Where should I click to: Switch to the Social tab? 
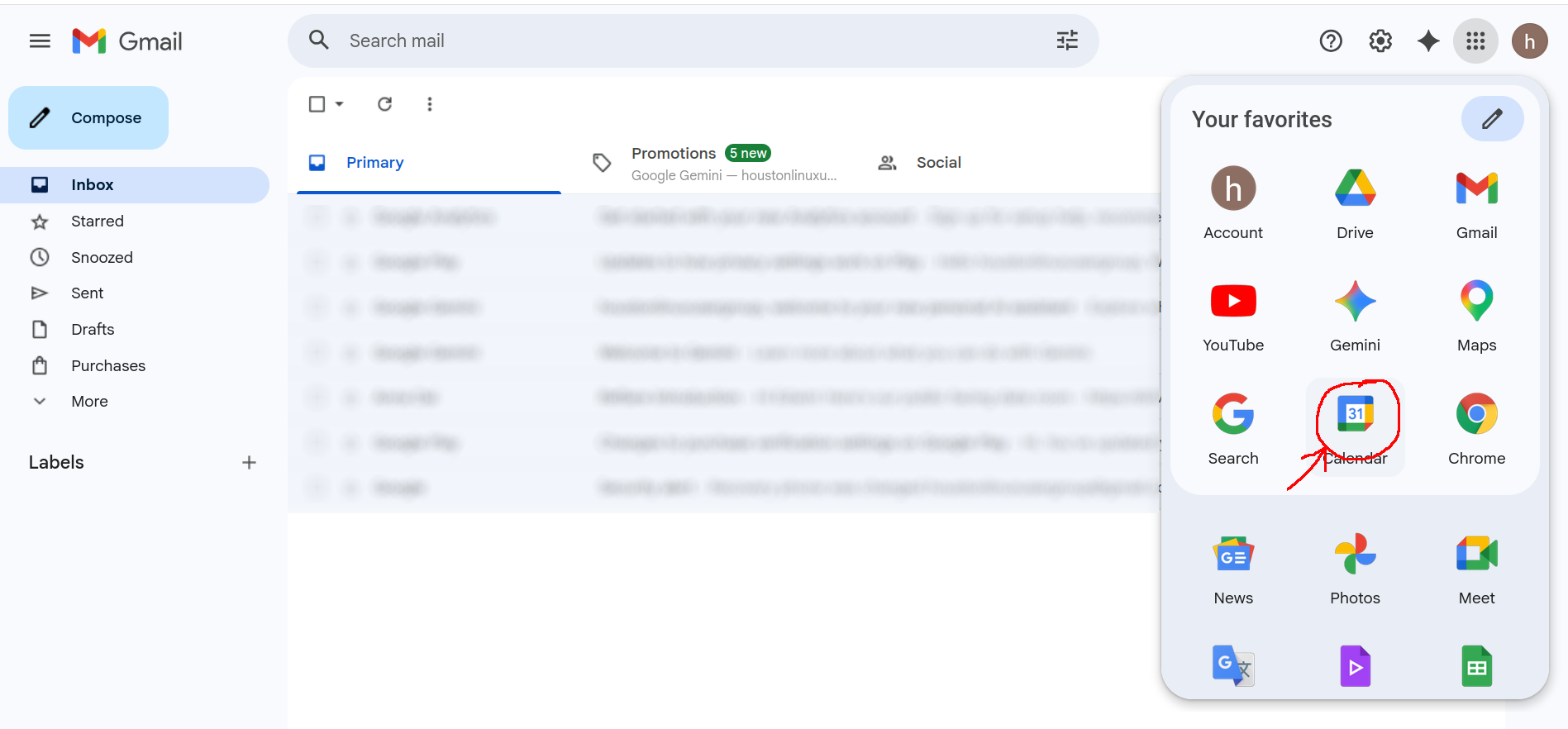click(938, 163)
